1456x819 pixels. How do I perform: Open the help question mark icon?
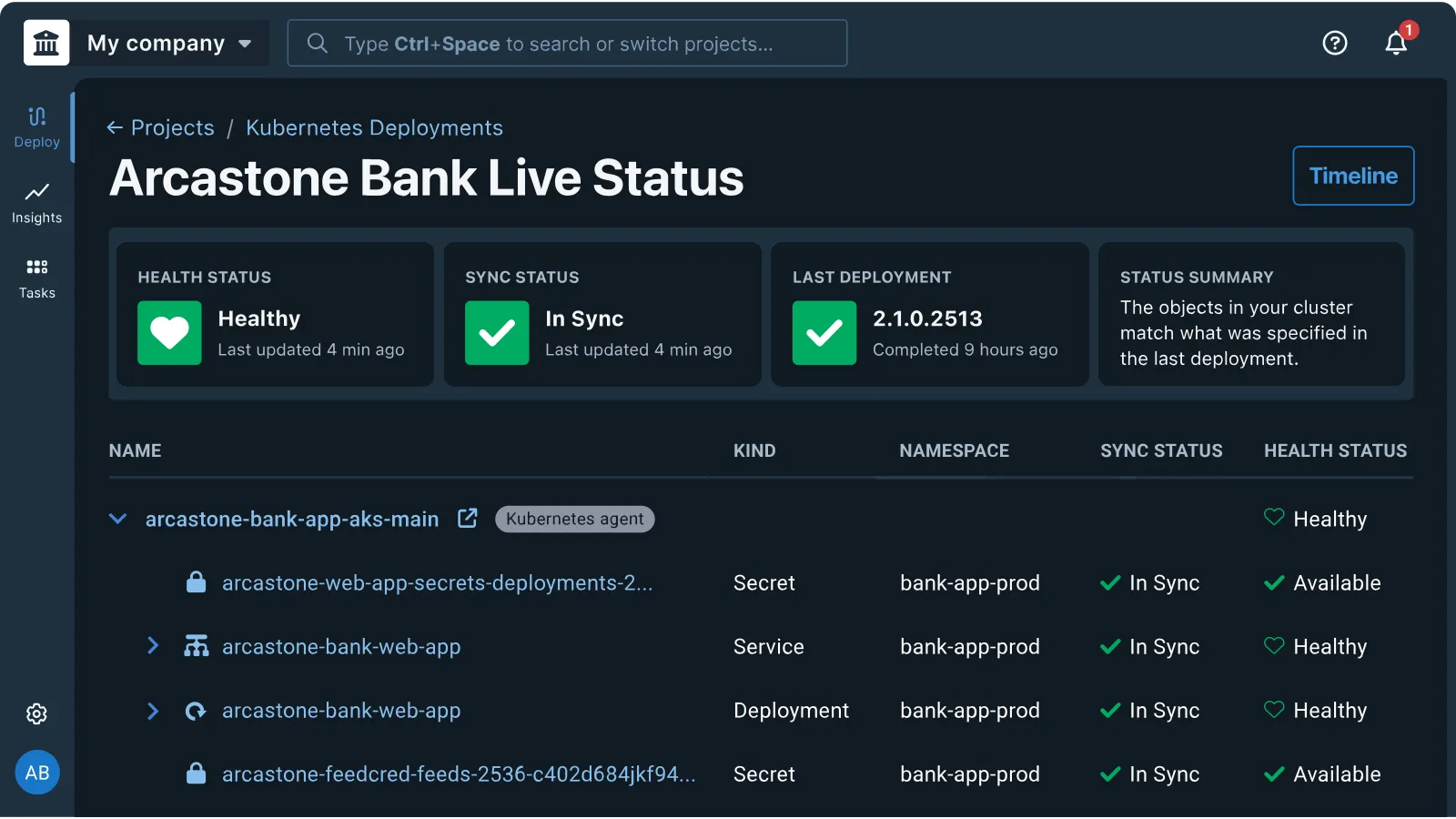point(1334,43)
